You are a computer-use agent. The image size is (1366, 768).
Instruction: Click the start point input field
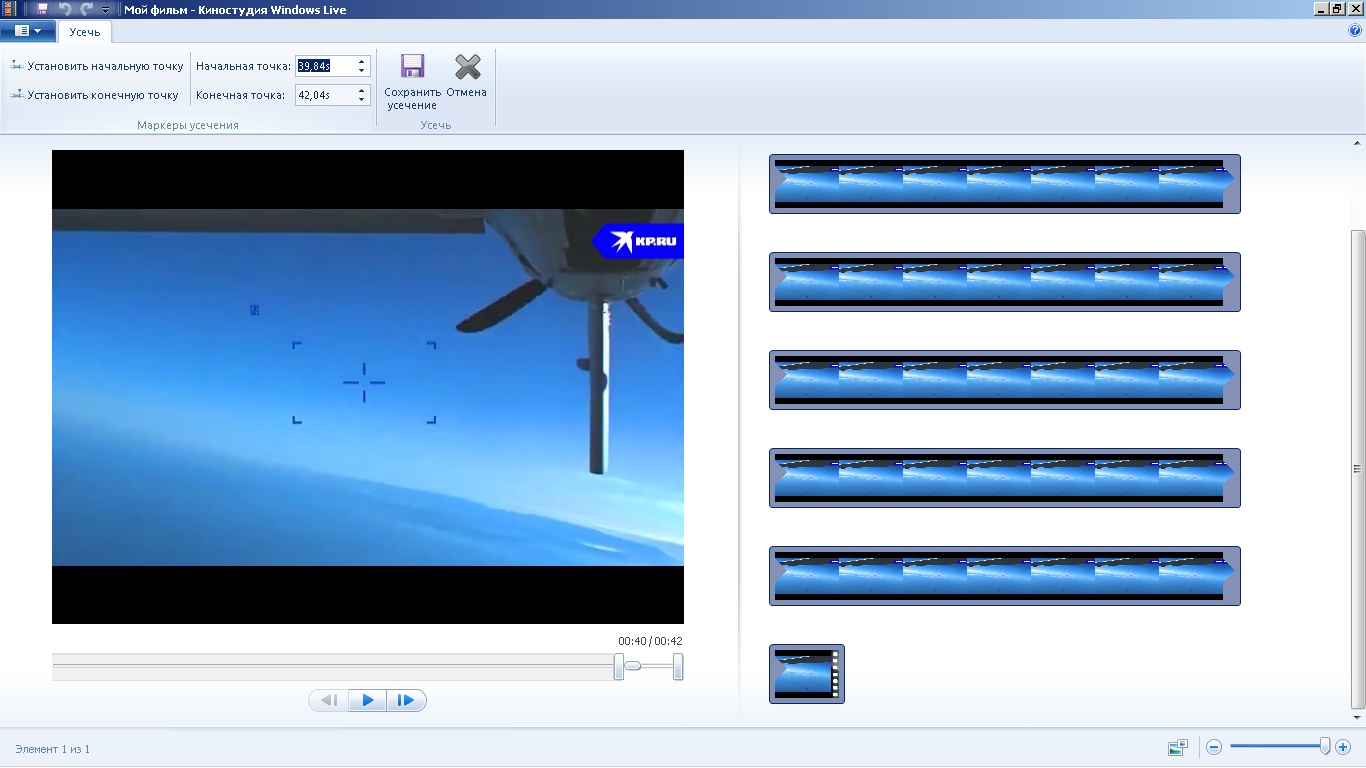324,66
